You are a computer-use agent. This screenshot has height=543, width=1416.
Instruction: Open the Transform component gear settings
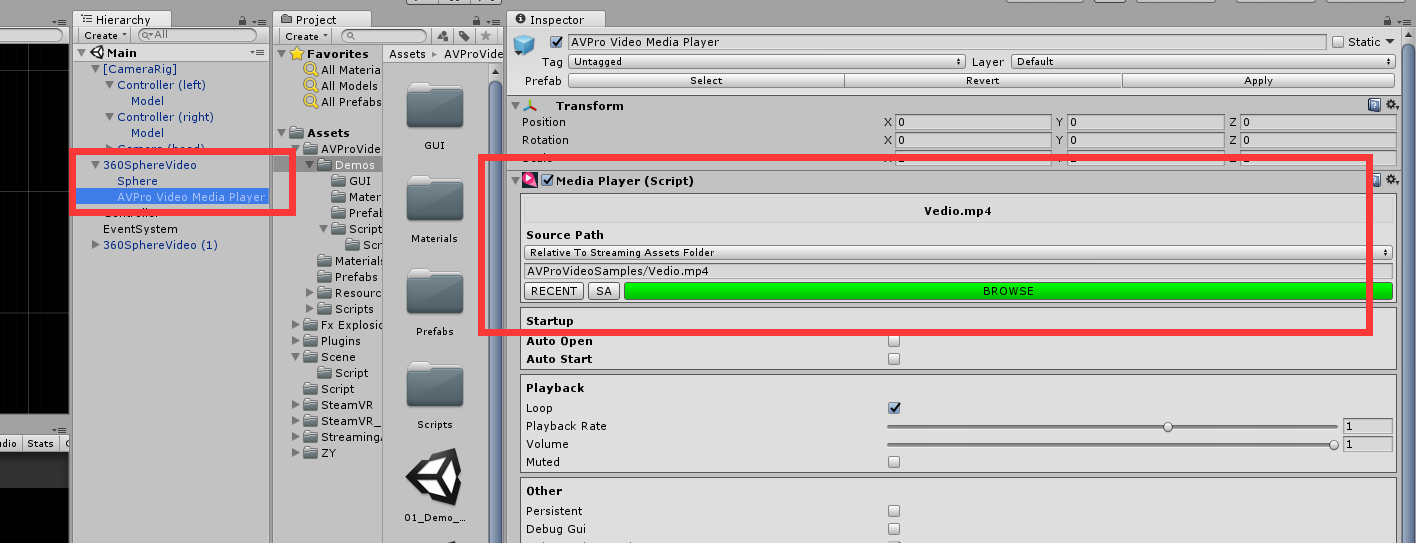pos(1390,105)
